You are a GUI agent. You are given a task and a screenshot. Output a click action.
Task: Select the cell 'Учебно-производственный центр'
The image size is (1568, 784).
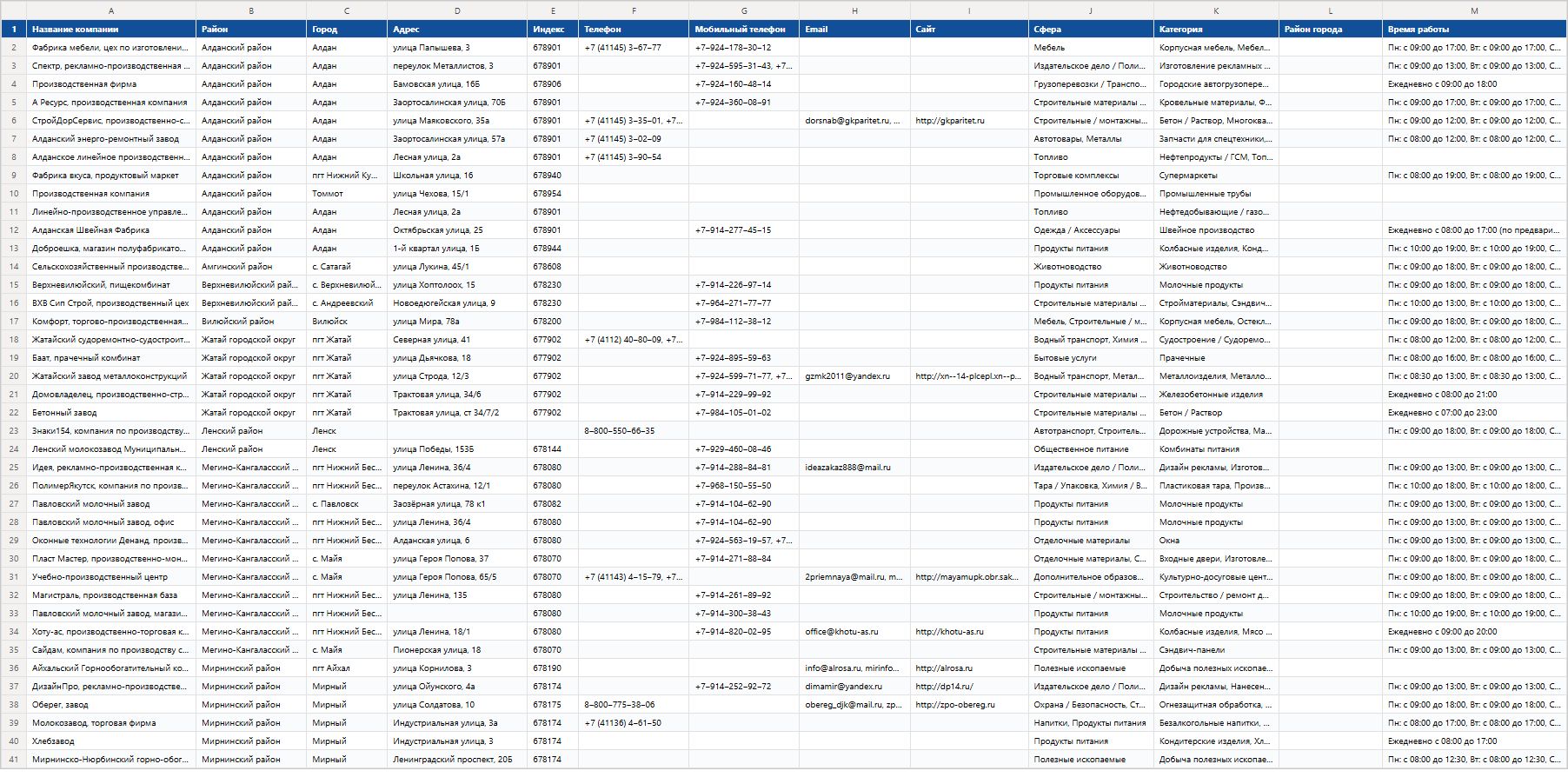111,577
